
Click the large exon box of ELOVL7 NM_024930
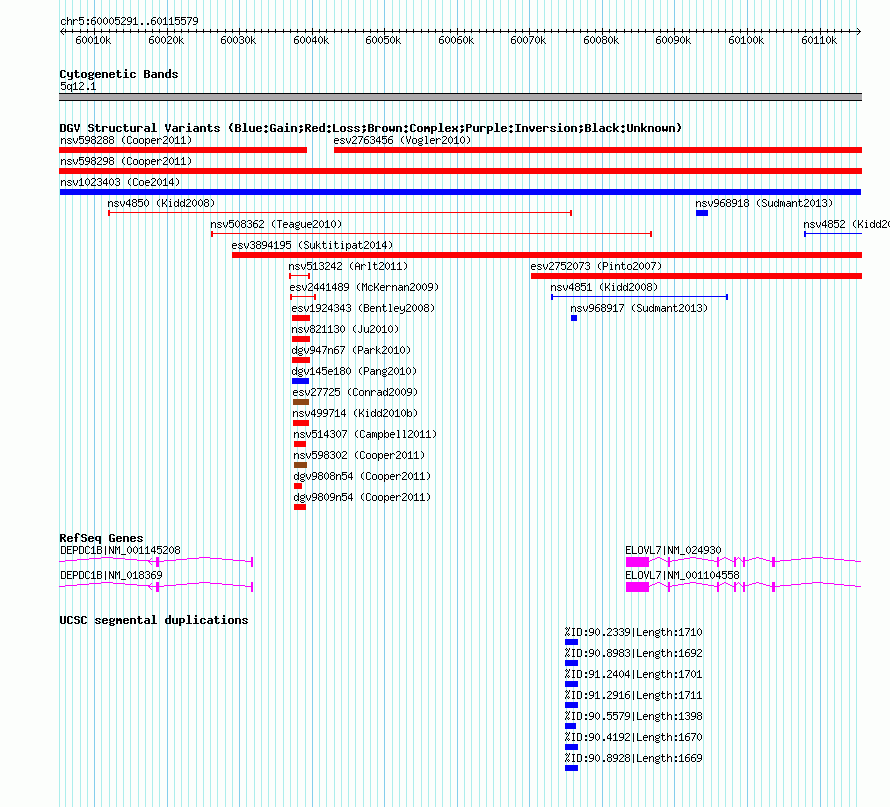[x=637, y=562]
